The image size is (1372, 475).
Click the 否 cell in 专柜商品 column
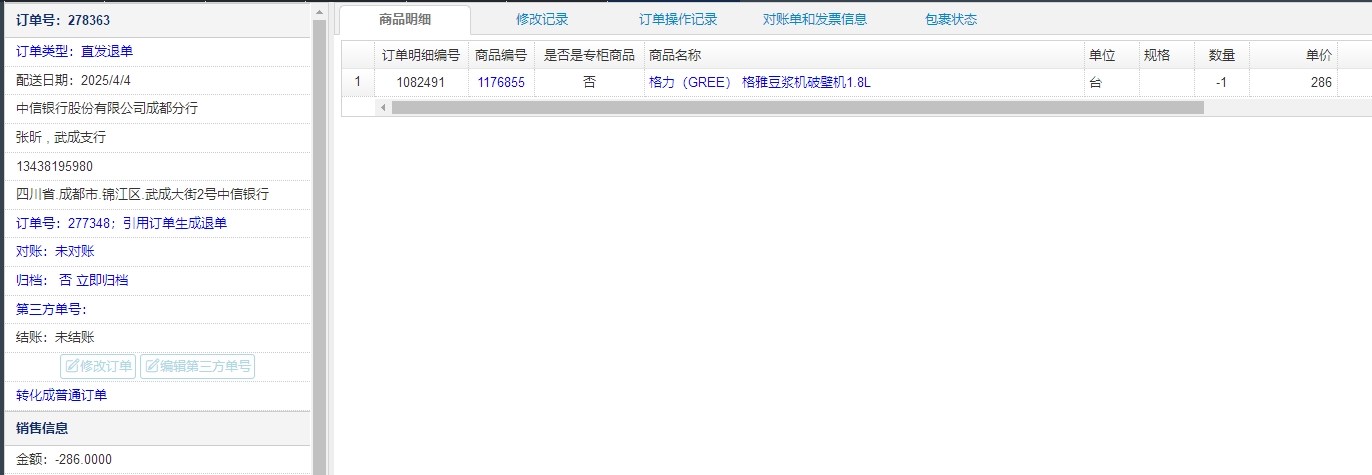(x=589, y=83)
